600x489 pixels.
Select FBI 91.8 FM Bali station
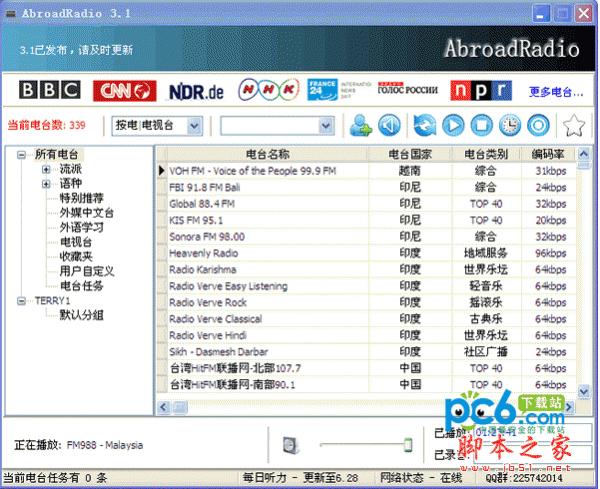(x=367, y=187)
